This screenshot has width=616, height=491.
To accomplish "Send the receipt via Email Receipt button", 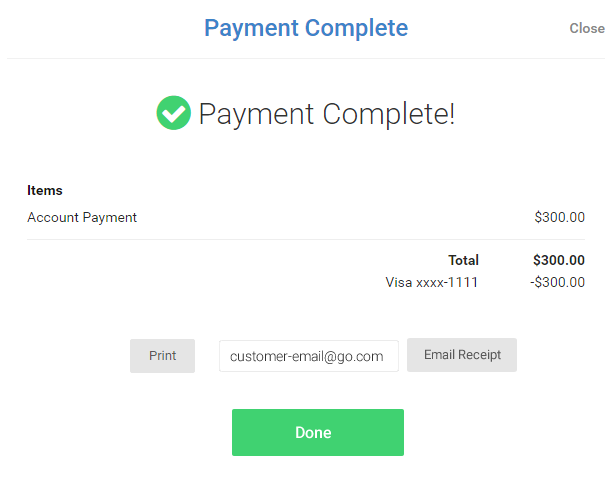I will click(x=462, y=355).
